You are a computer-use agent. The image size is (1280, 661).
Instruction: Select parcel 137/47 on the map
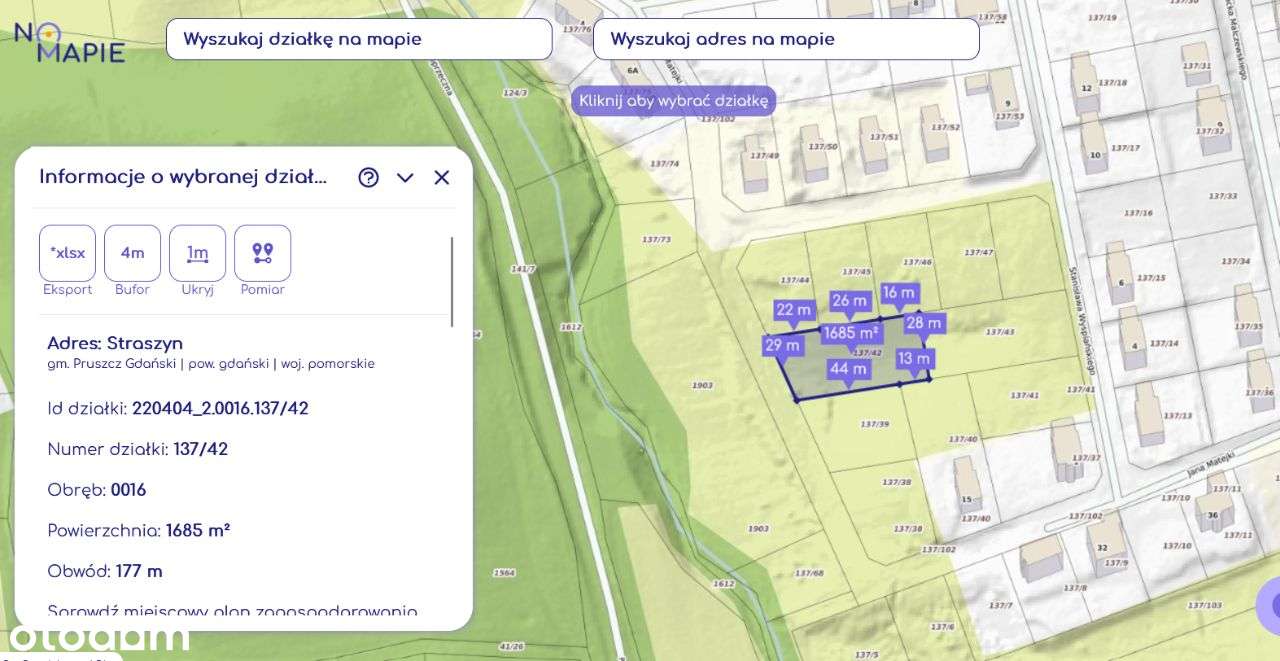pyautogui.click(x=979, y=252)
